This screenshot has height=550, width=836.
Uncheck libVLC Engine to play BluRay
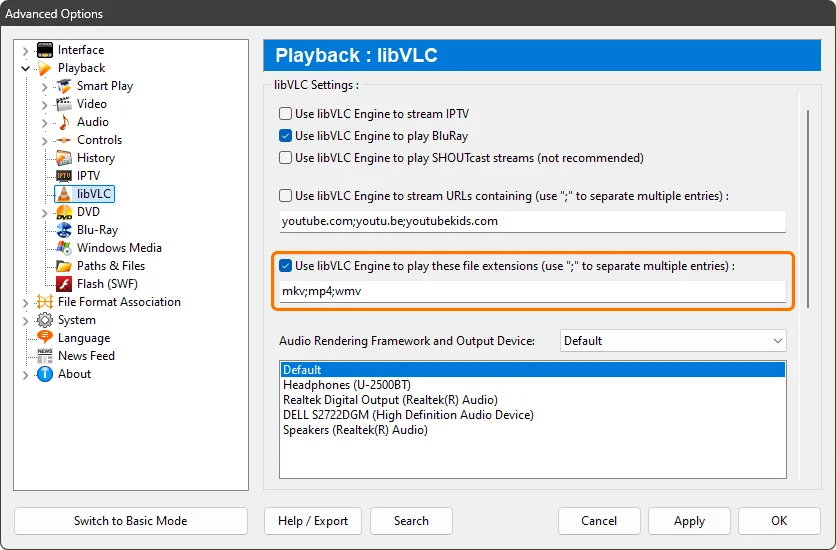point(286,136)
